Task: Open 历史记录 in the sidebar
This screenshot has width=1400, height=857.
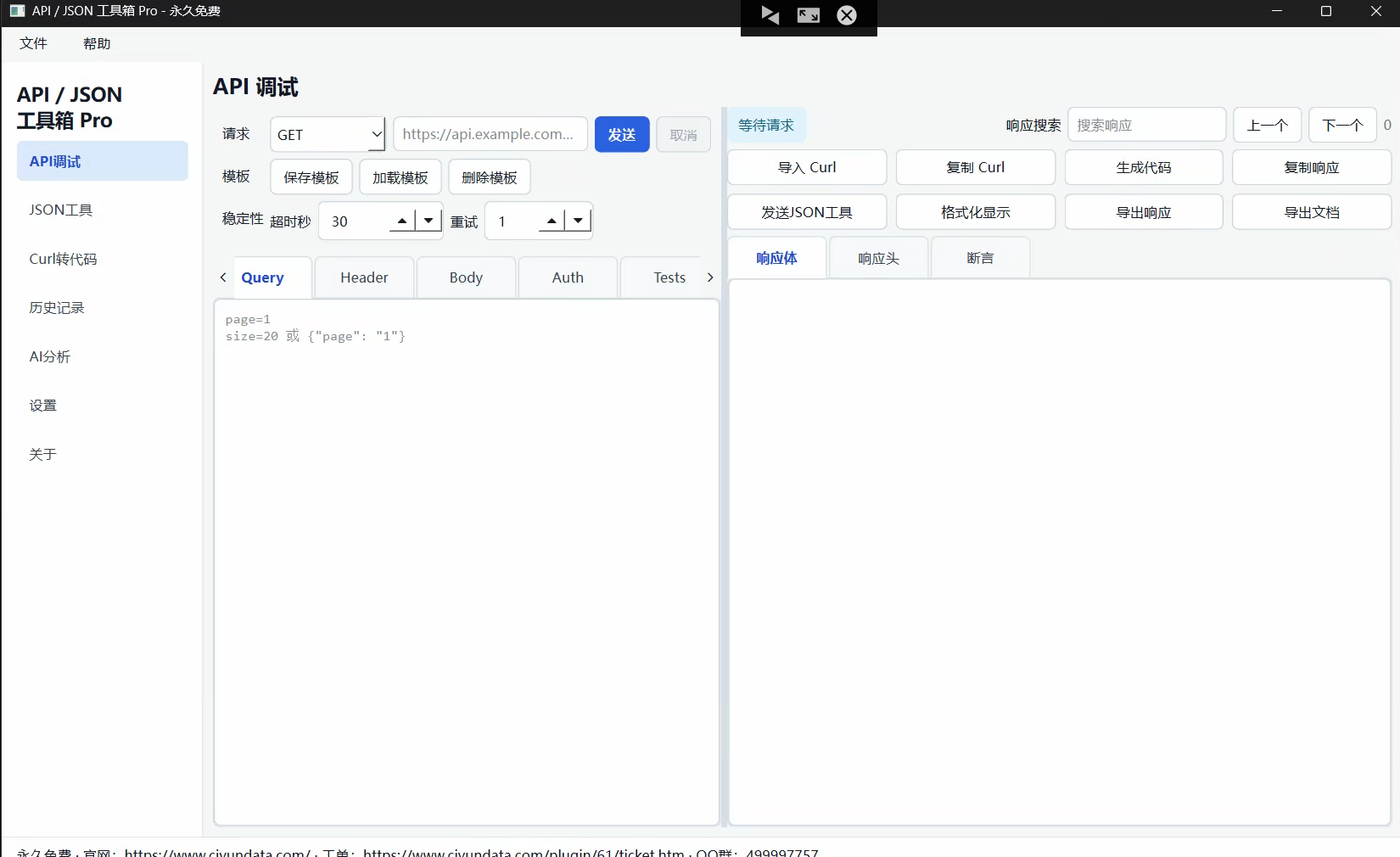Action: click(x=103, y=307)
